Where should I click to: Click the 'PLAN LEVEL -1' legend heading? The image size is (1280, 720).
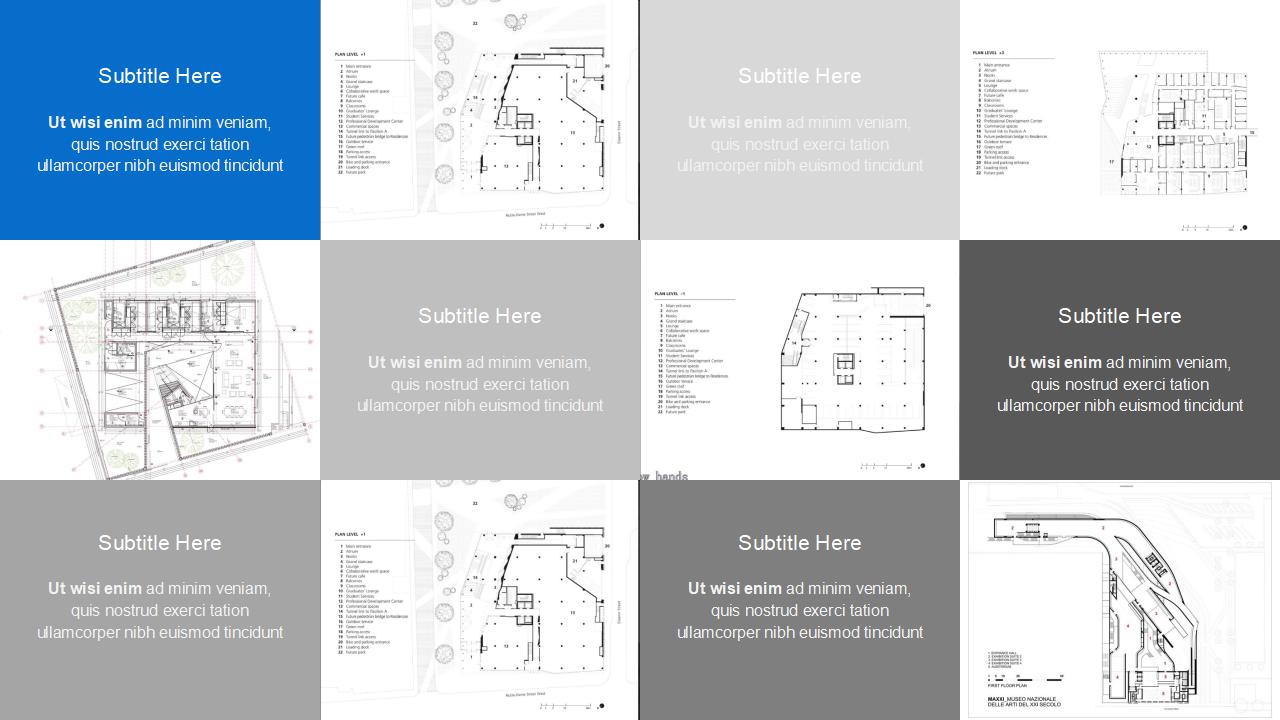[670, 294]
